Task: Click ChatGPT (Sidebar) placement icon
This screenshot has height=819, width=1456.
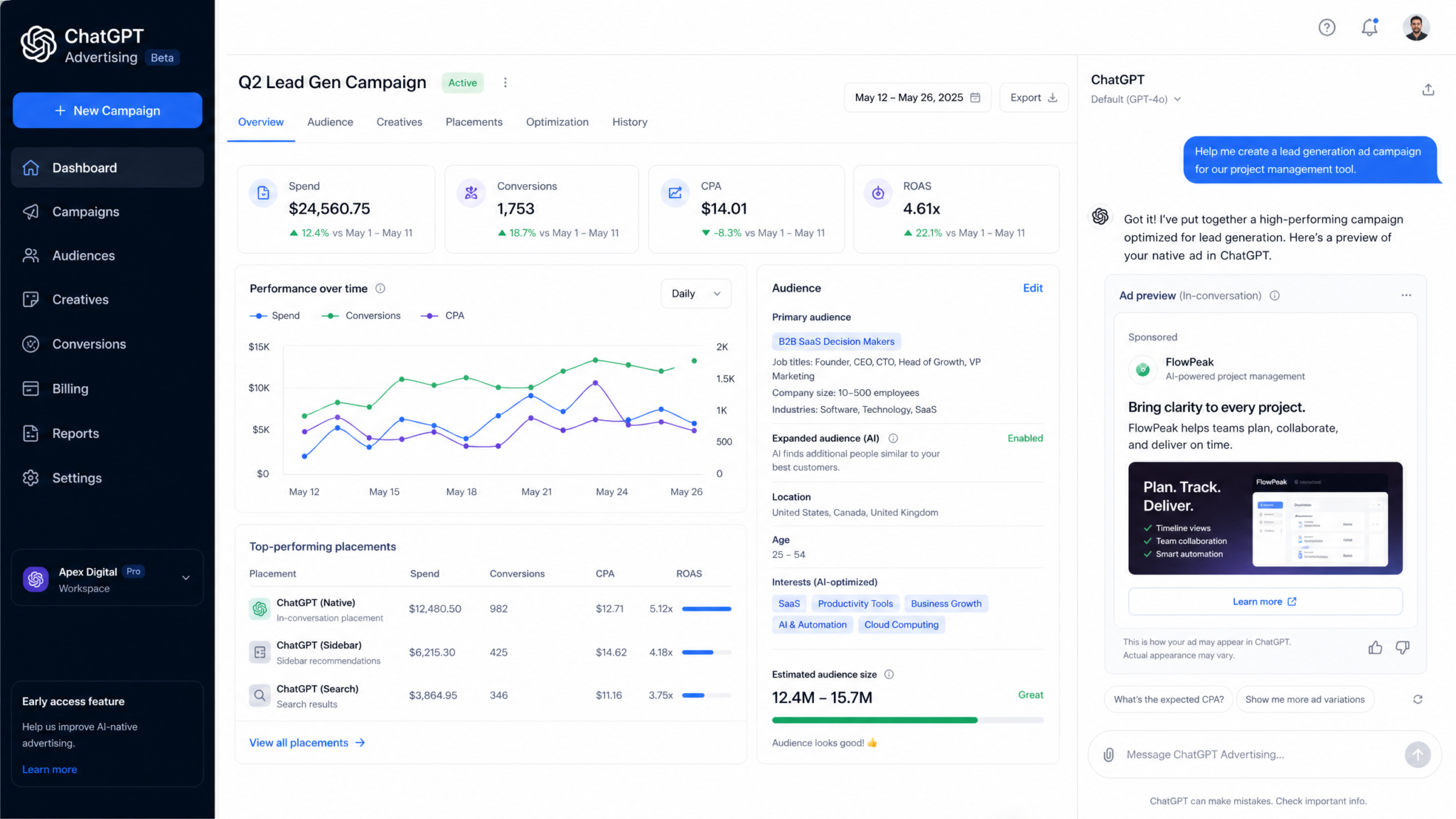Action: 259,652
